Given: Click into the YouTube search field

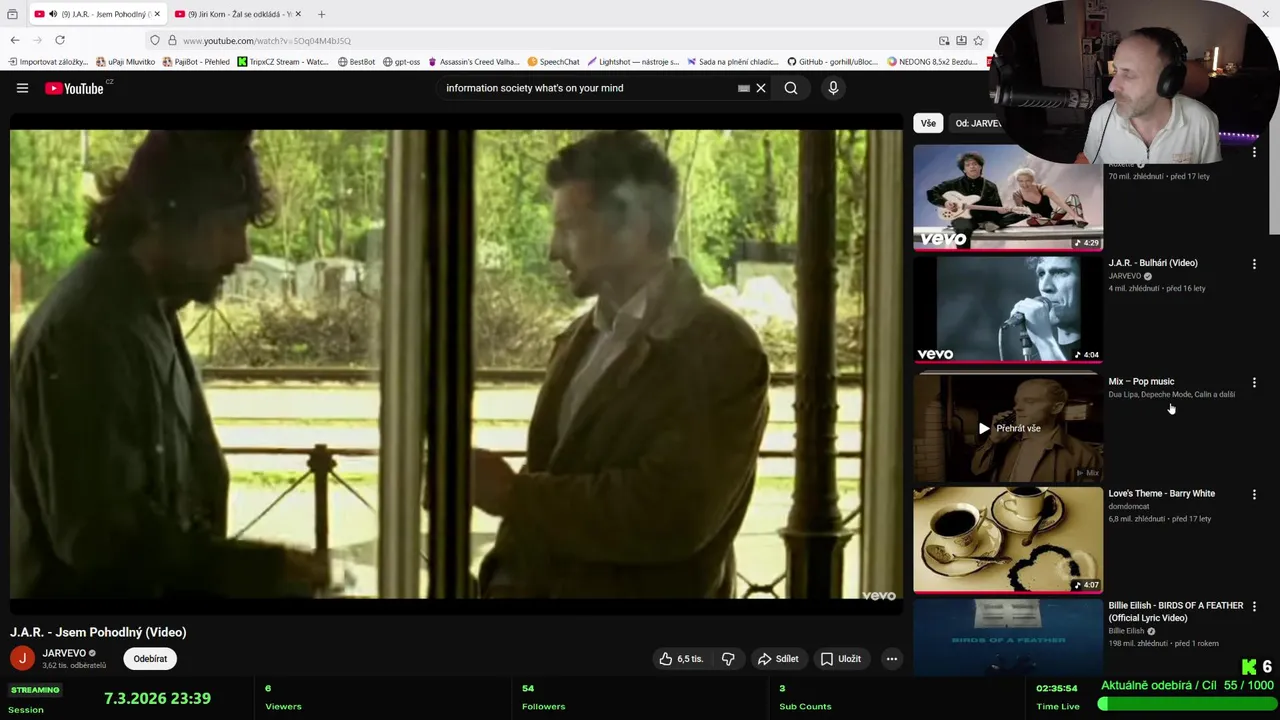Looking at the screenshot, I should coord(585,88).
